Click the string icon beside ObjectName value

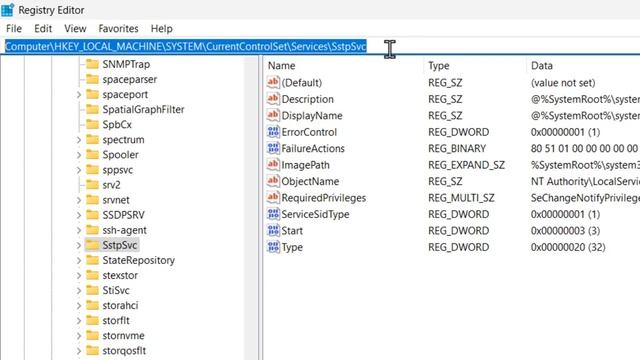coord(273,181)
